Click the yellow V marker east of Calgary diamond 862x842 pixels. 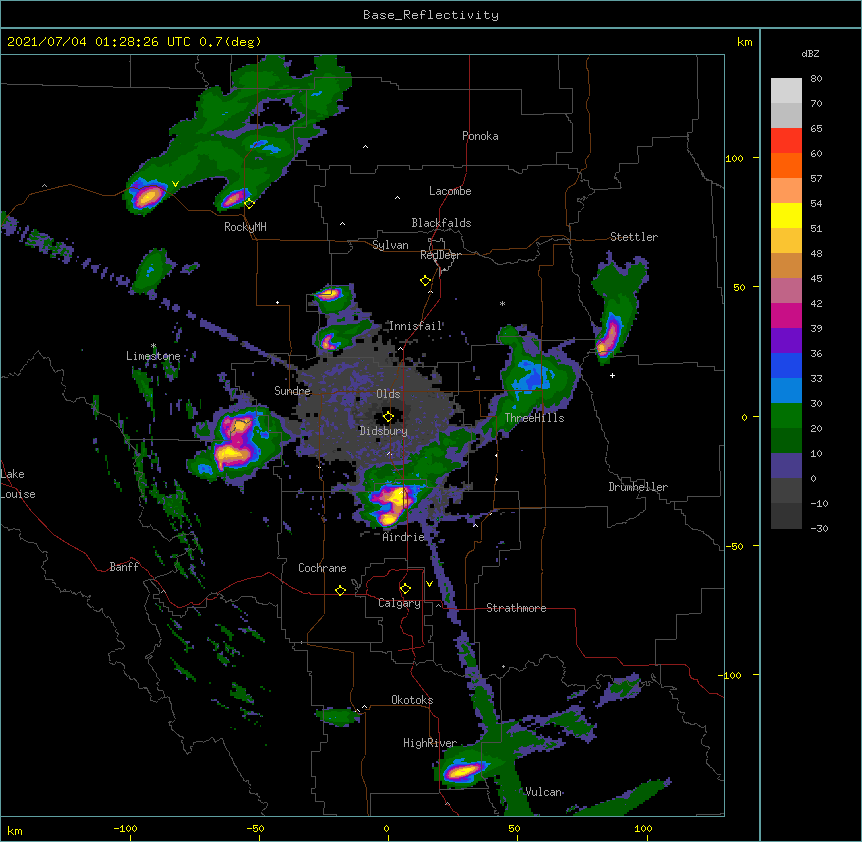pos(429,584)
